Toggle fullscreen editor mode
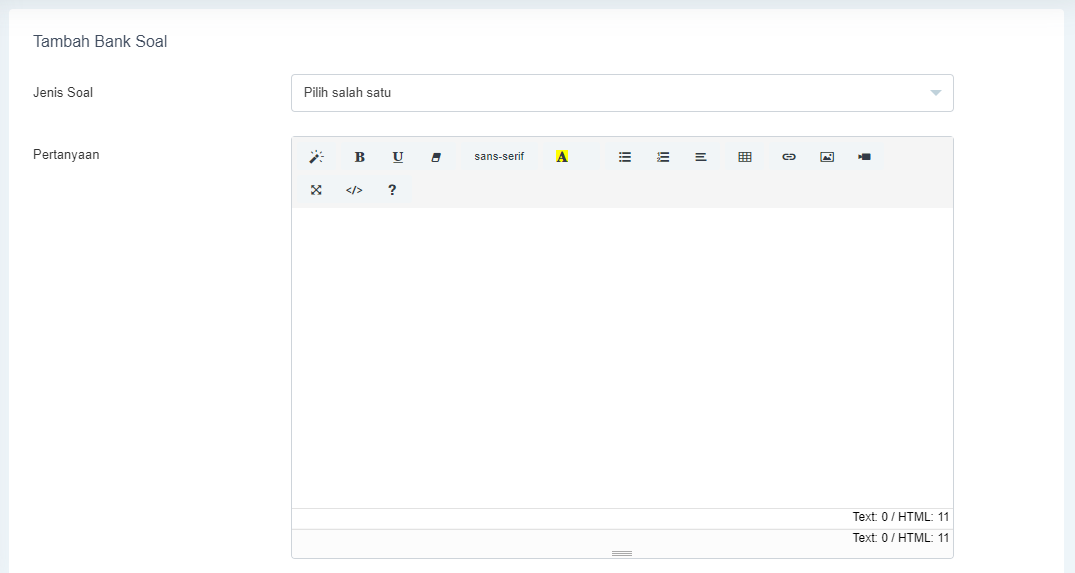Viewport: 1075px width, 573px height. point(316,190)
